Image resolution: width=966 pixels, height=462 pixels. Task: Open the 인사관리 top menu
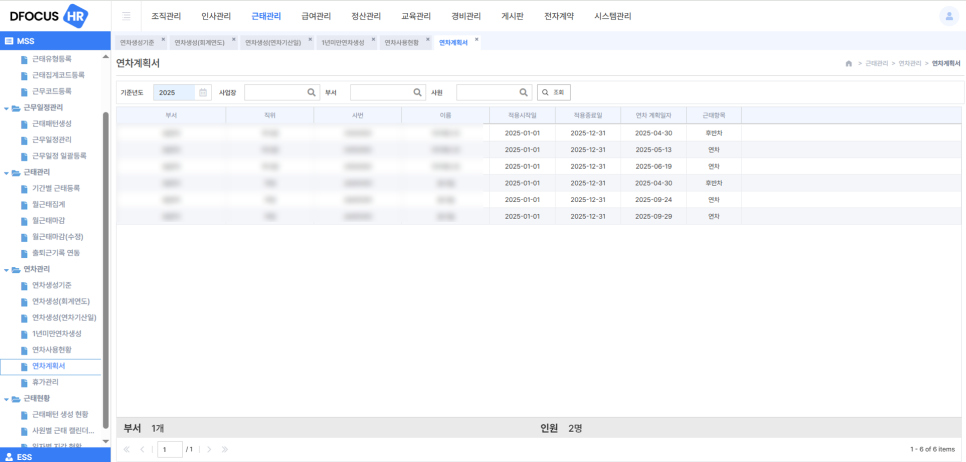coord(216,17)
